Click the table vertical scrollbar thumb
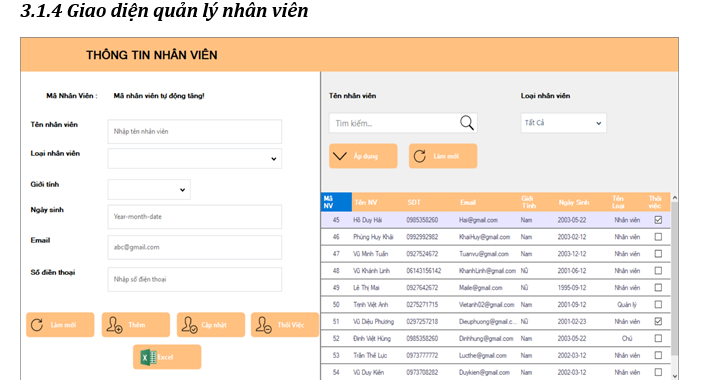Screen dimensions: 702x390 coord(674,278)
